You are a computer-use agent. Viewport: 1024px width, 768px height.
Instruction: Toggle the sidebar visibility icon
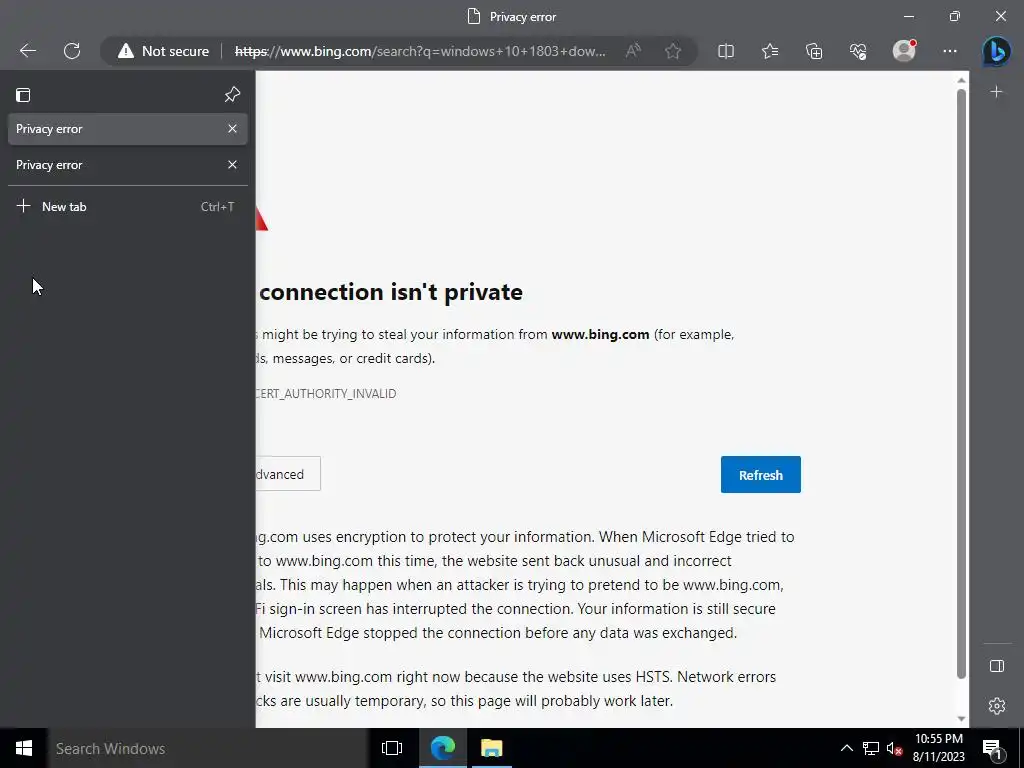(x=997, y=666)
